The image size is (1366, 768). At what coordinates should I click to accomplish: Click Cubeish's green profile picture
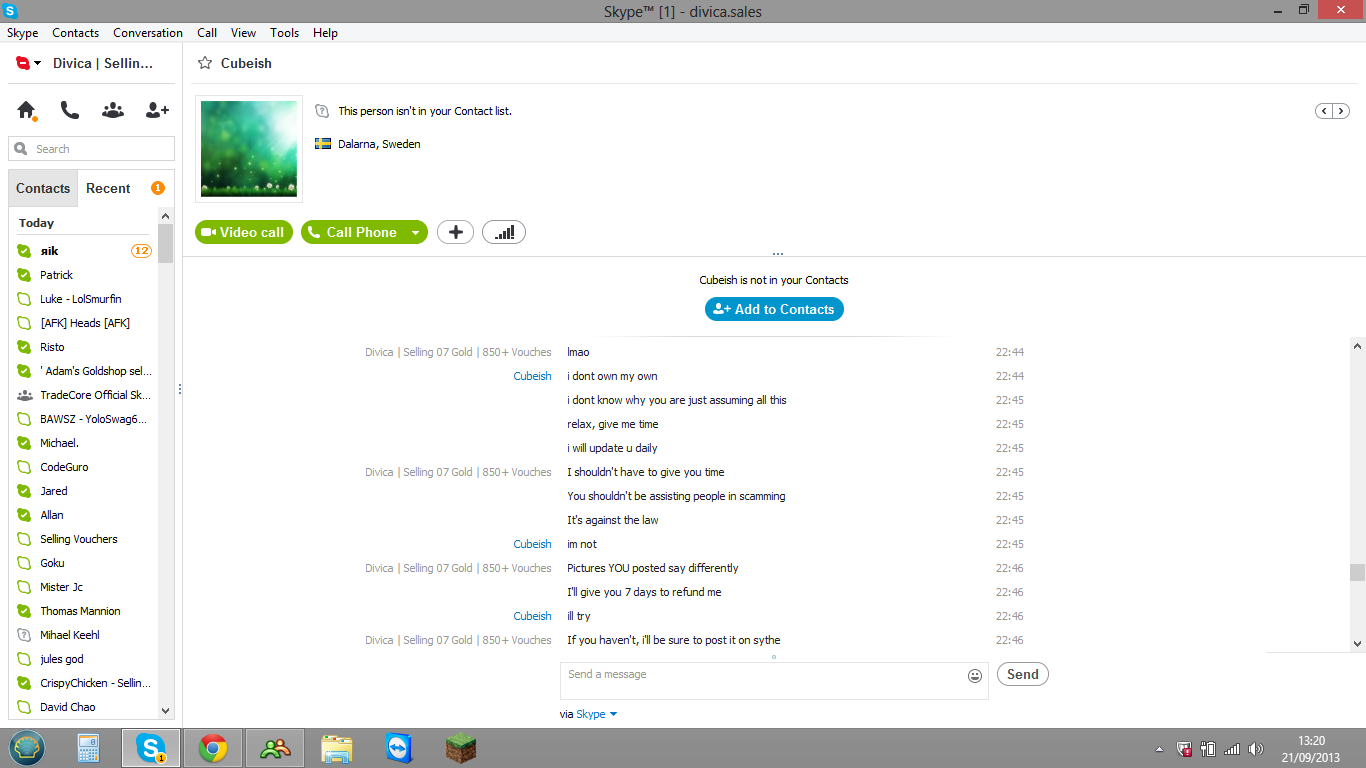click(249, 149)
